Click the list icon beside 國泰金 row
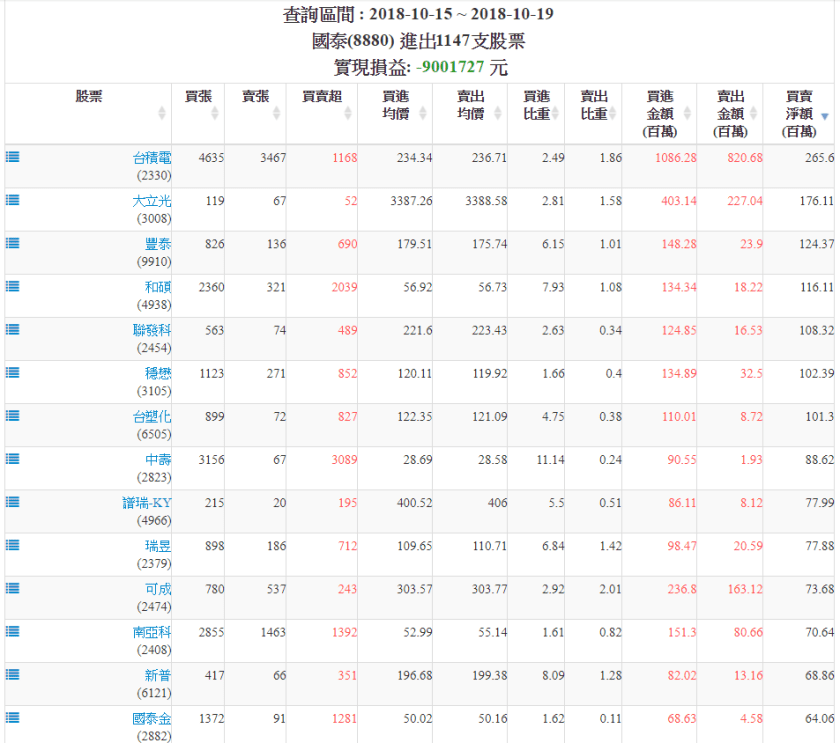Viewport: 840px width, 743px height. (13, 717)
